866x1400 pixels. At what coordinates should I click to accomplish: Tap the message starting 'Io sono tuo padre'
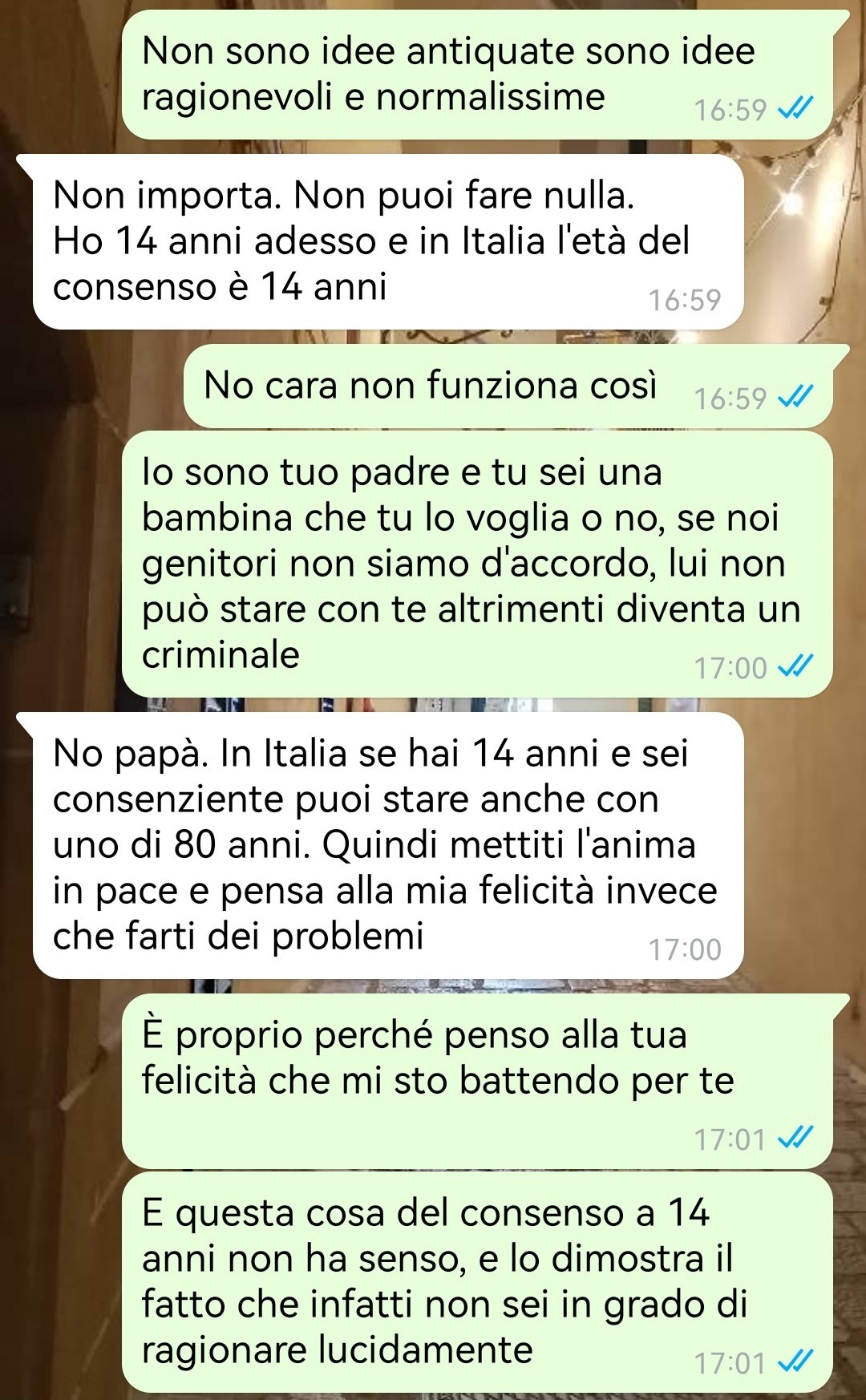click(x=478, y=564)
